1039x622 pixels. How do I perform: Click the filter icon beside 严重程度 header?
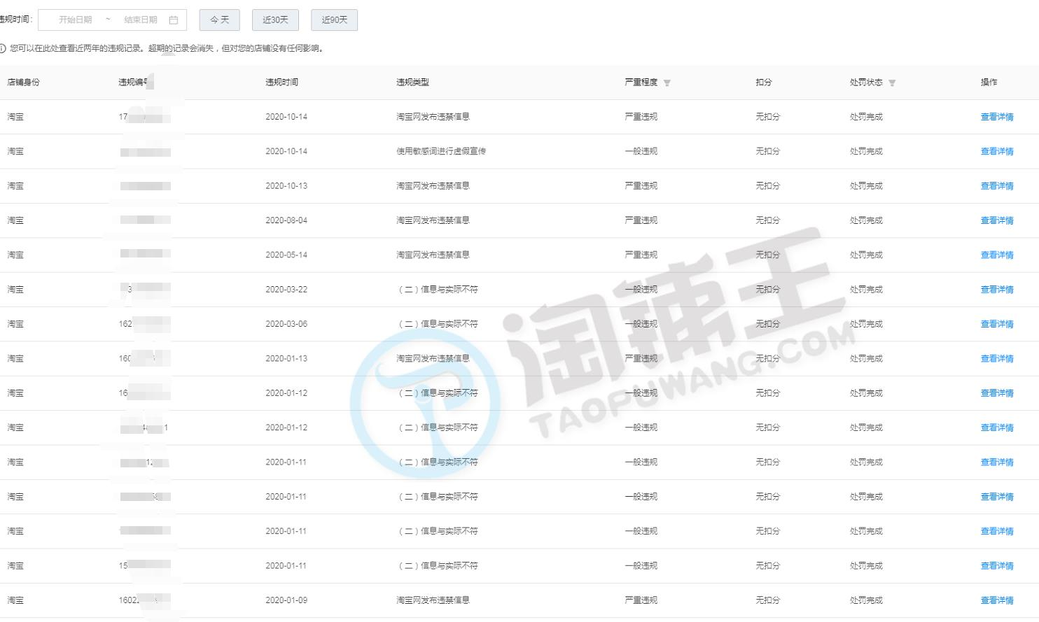pos(667,83)
